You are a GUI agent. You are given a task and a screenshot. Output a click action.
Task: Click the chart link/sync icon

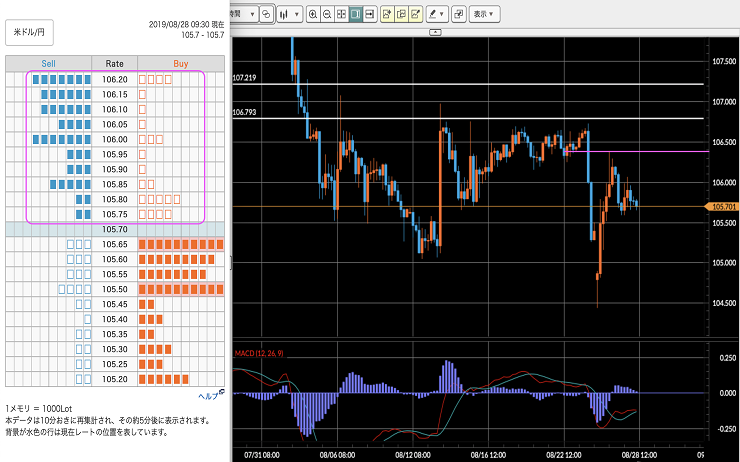pos(267,14)
